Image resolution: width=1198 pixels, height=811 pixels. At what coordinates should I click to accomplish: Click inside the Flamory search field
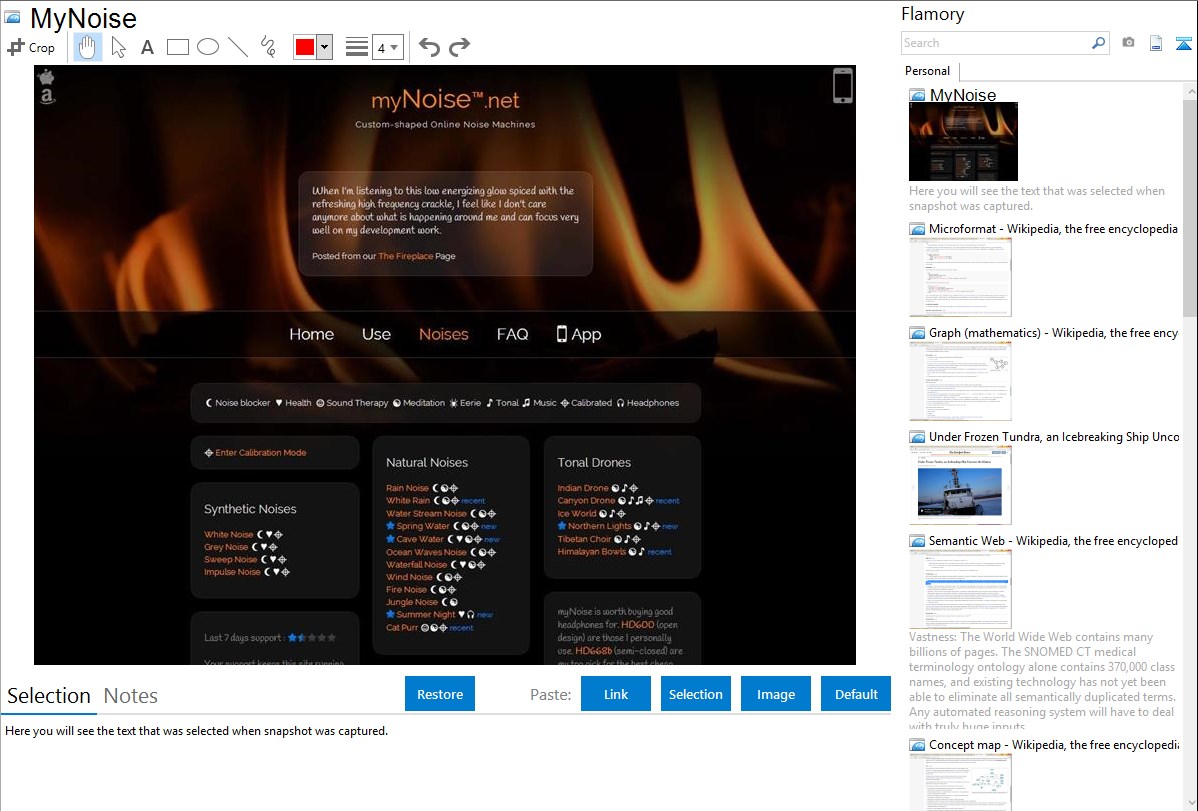(995, 43)
